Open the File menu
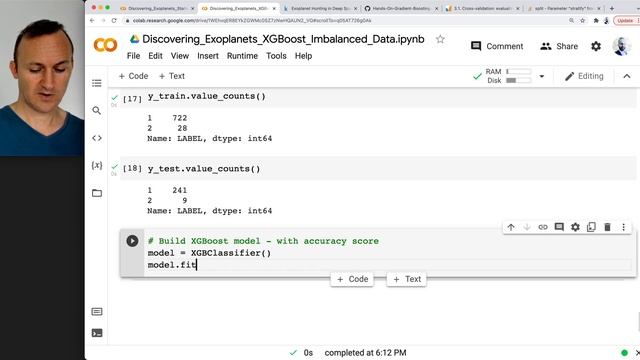 [x=133, y=56]
